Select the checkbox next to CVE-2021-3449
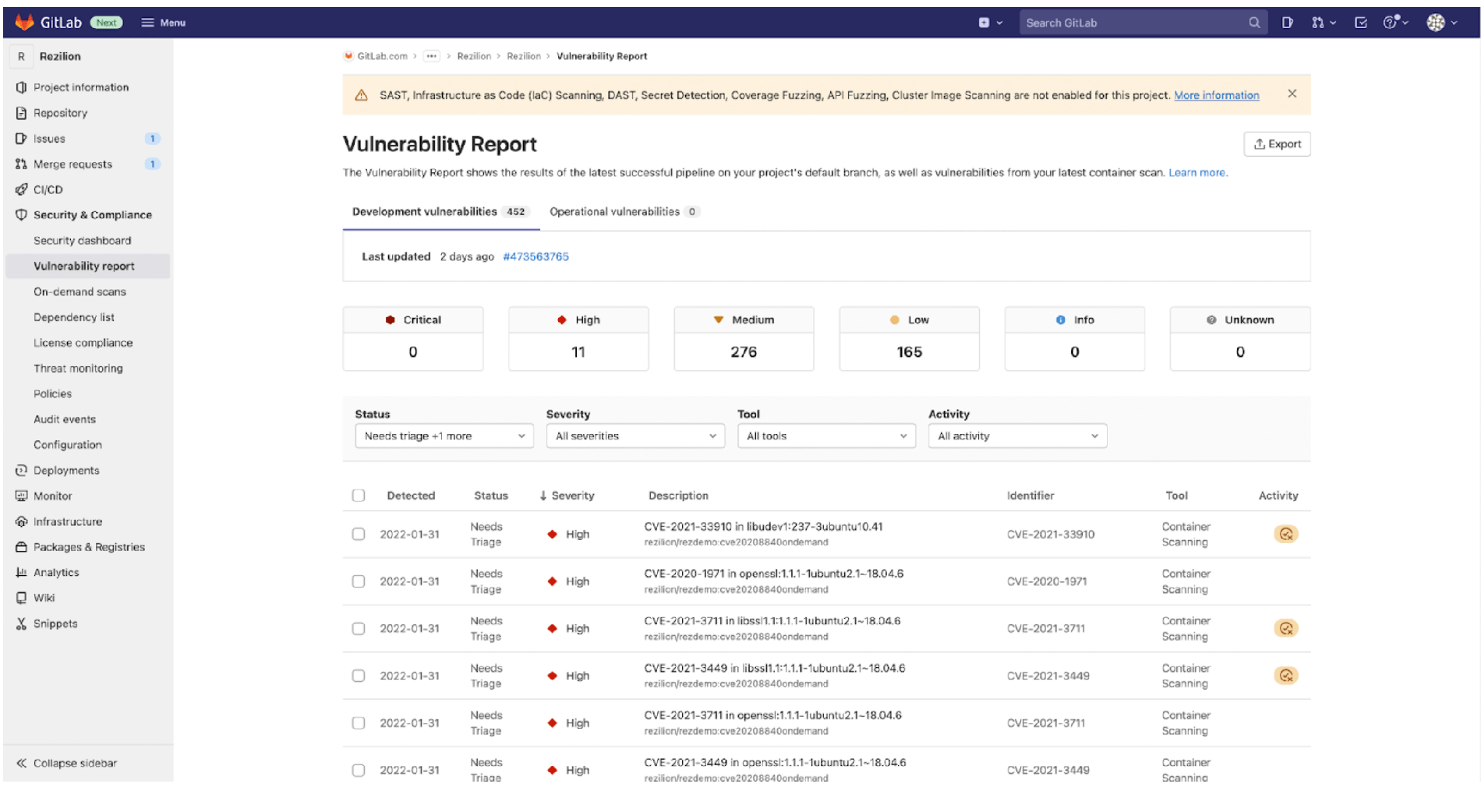This screenshot has width=1481, height=812. click(x=358, y=676)
